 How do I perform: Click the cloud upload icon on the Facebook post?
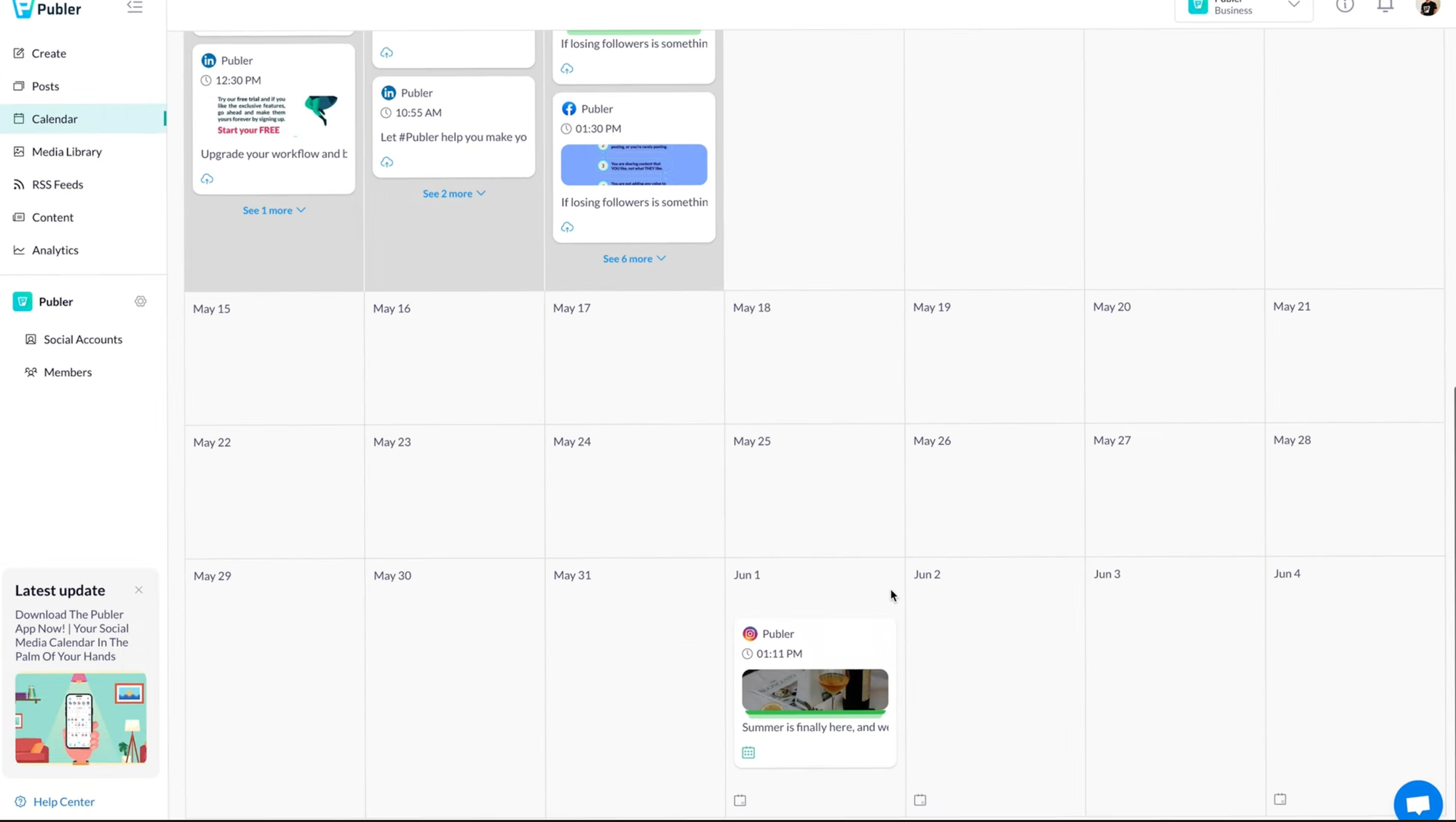567,227
